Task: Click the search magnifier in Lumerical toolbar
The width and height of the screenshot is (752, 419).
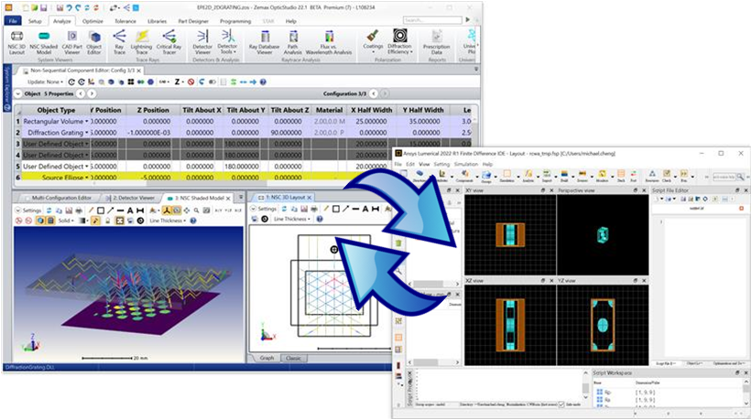Action: [740, 177]
